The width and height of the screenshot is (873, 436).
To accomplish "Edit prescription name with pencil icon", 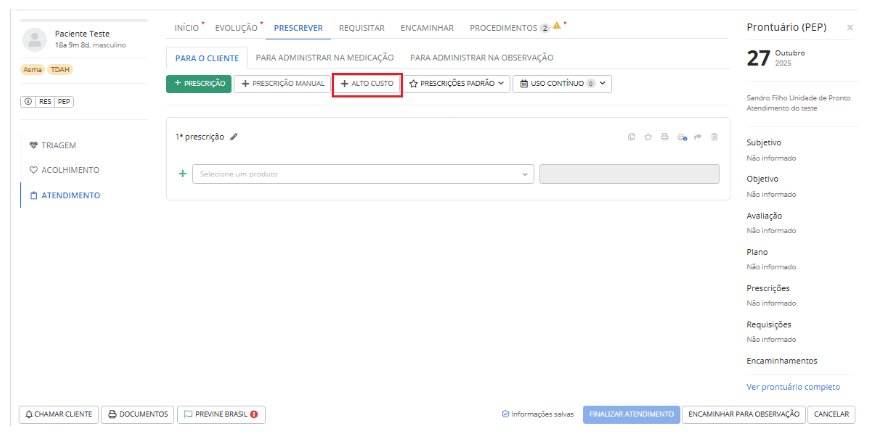I will [x=234, y=136].
